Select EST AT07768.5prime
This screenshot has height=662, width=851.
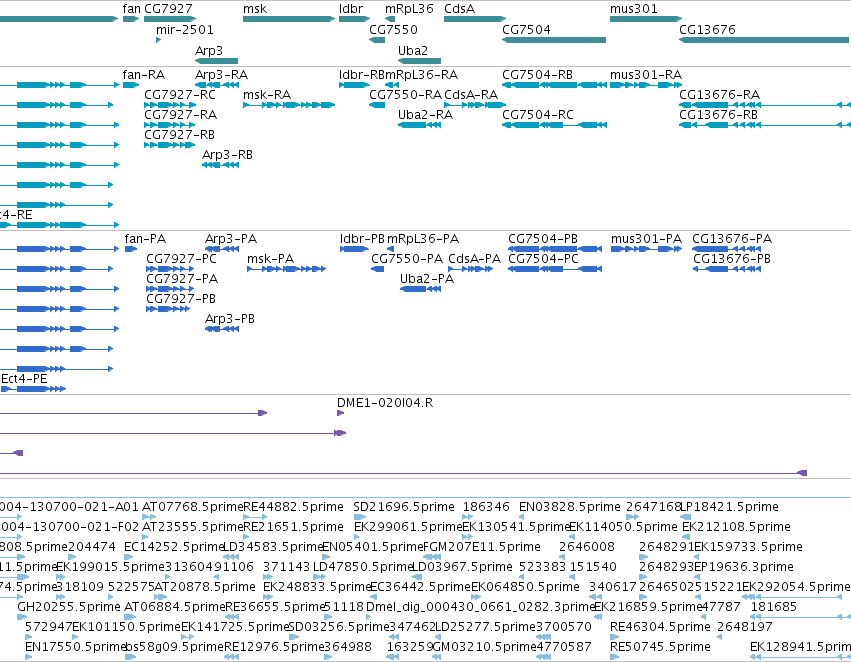click(x=148, y=517)
